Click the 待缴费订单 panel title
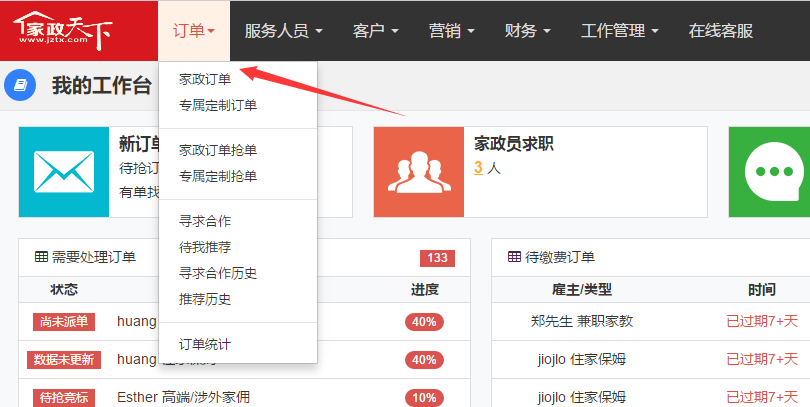The width and height of the screenshot is (810, 407). point(560,257)
